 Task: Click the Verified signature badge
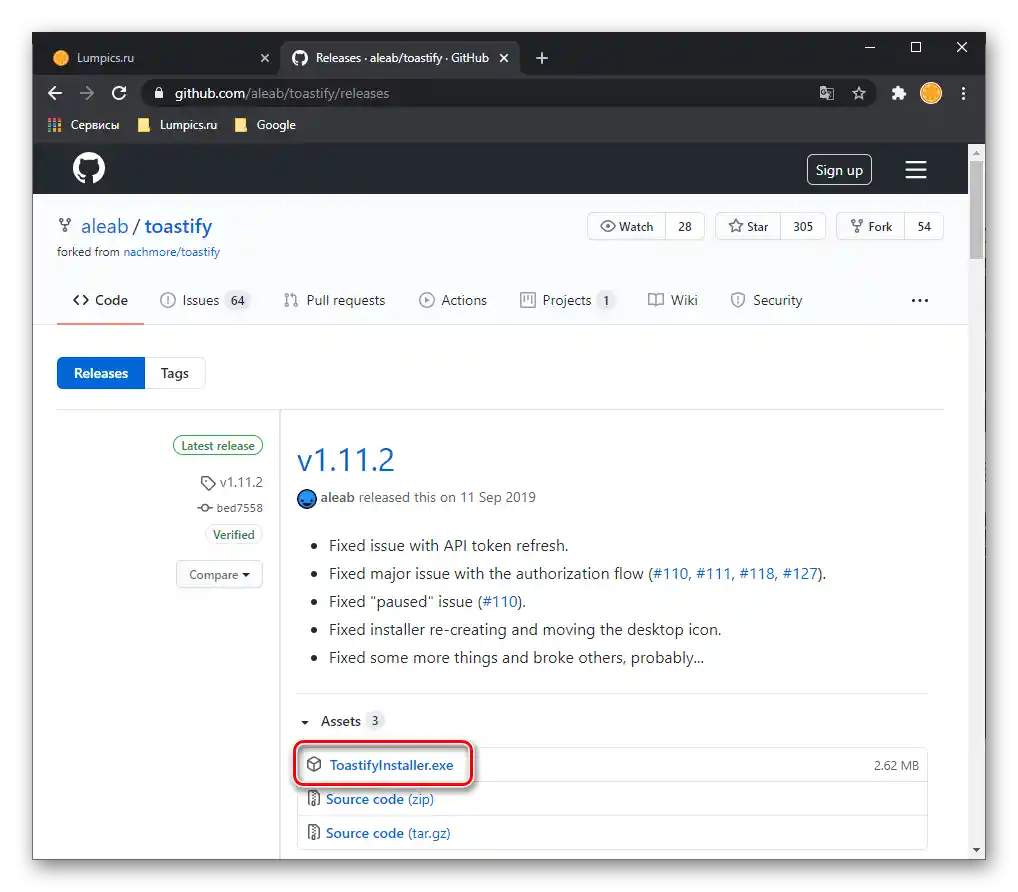[234, 535]
